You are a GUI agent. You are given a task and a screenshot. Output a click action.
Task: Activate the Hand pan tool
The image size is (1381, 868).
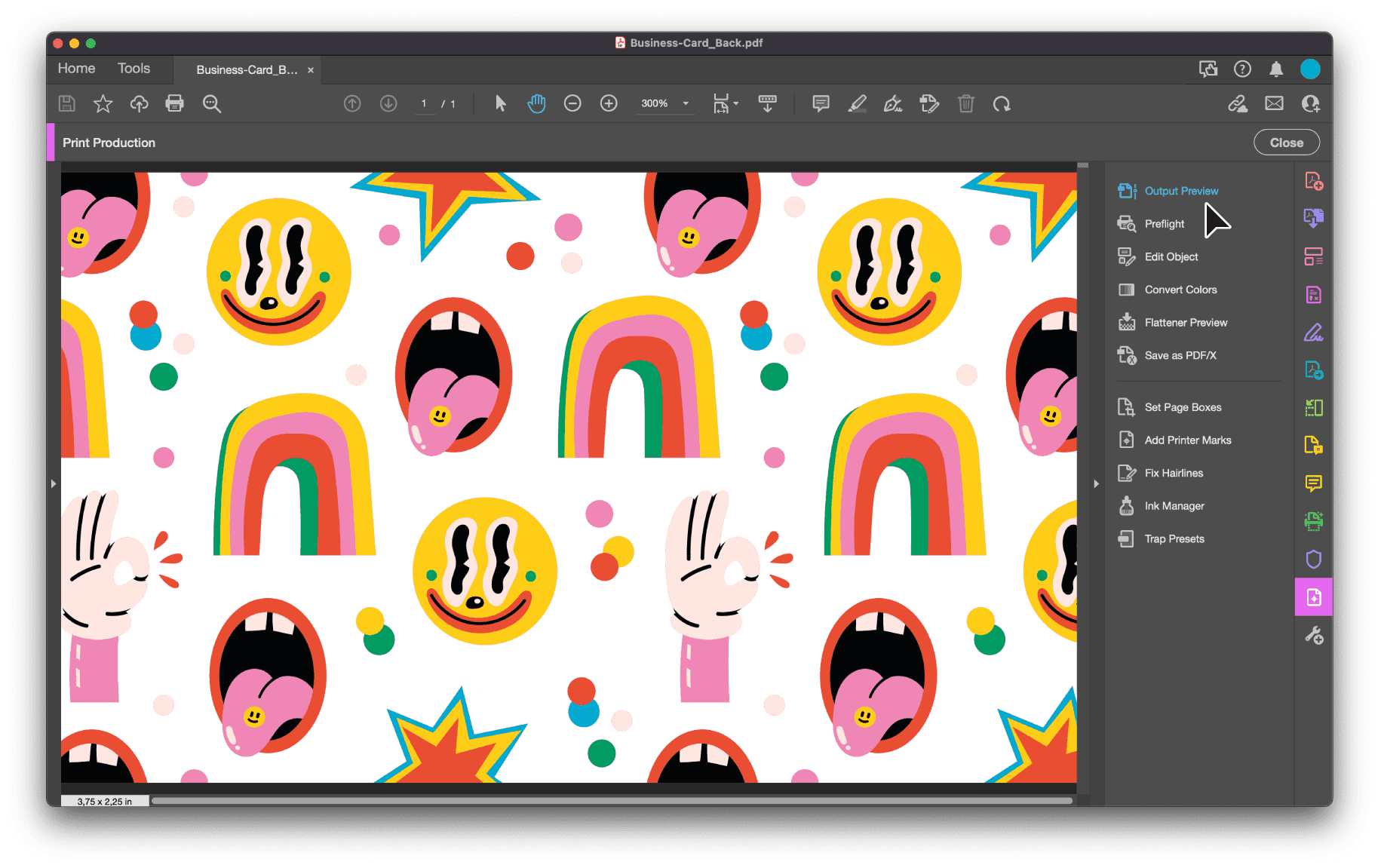[536, 103]
